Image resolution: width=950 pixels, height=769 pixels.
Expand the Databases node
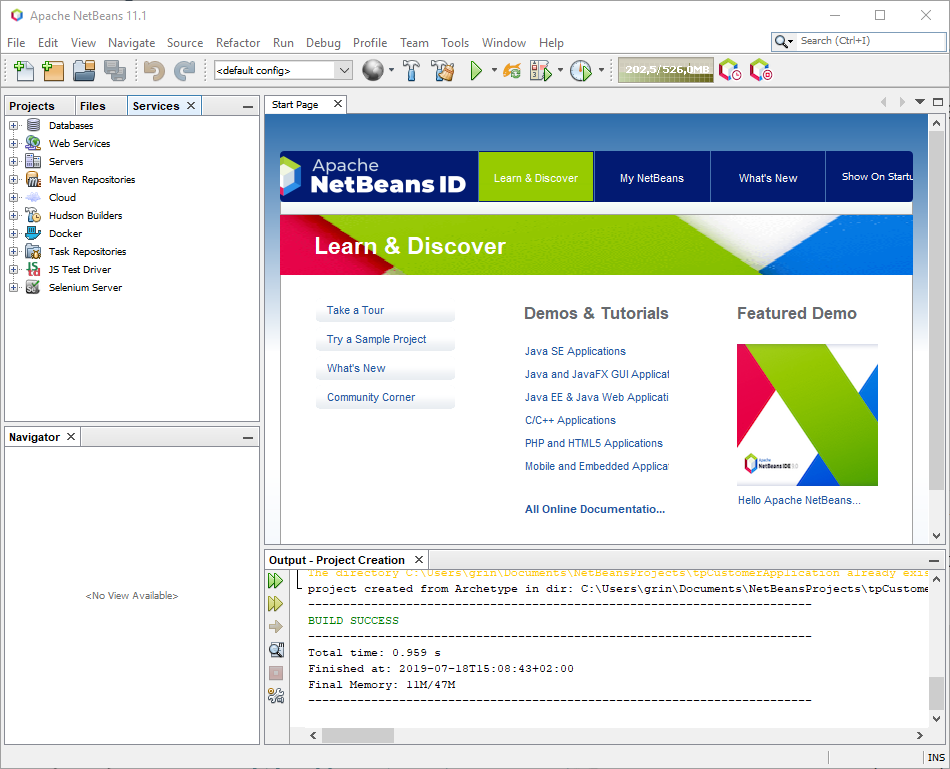(13, 125)
